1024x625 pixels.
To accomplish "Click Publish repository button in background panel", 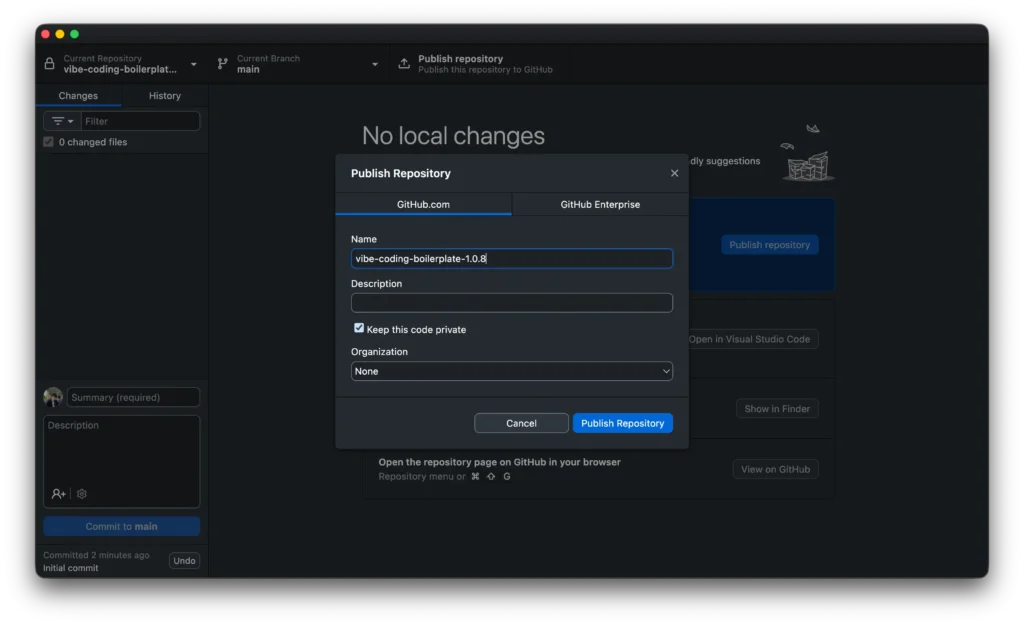I will [769, 244].
